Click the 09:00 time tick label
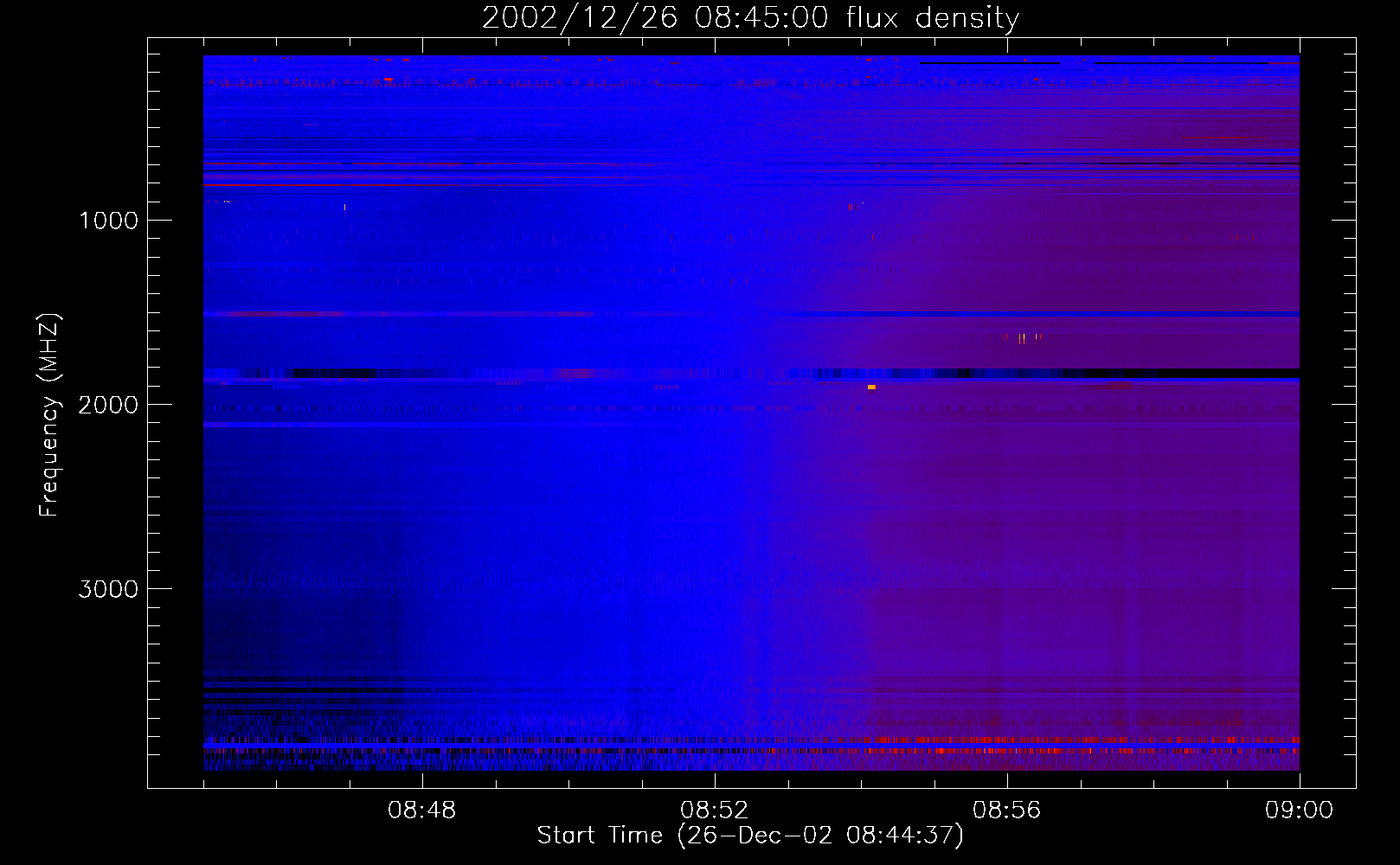This screenshot has height=865, width=1400. click(1299, 811)
